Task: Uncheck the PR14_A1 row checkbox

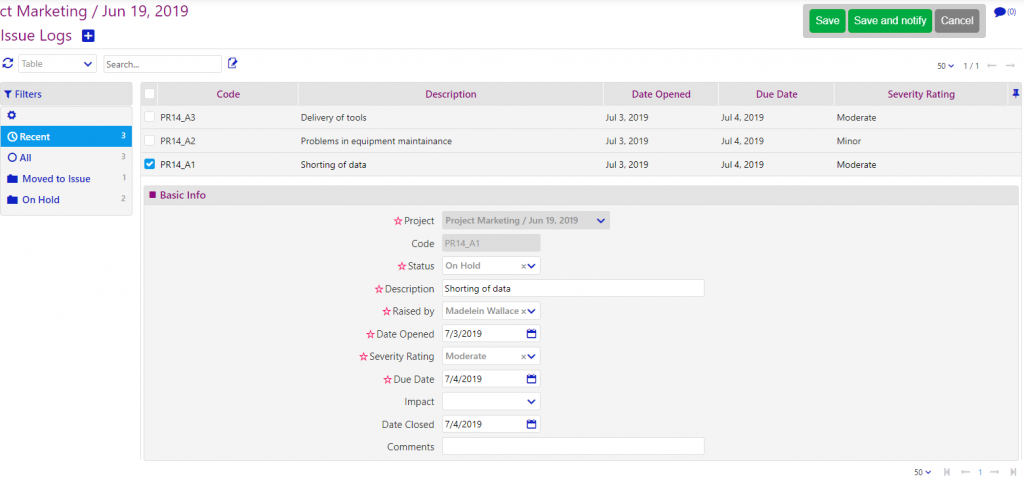Action: (150, 164)
